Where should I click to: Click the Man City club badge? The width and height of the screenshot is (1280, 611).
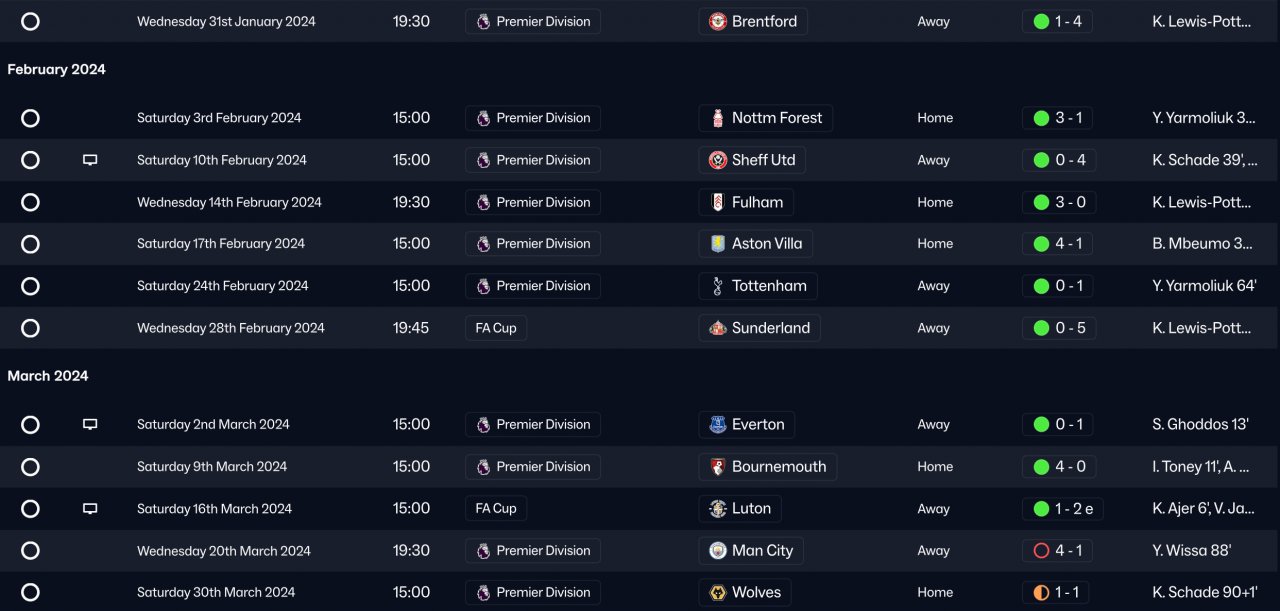pyautogui.click(x=717, y=551)
